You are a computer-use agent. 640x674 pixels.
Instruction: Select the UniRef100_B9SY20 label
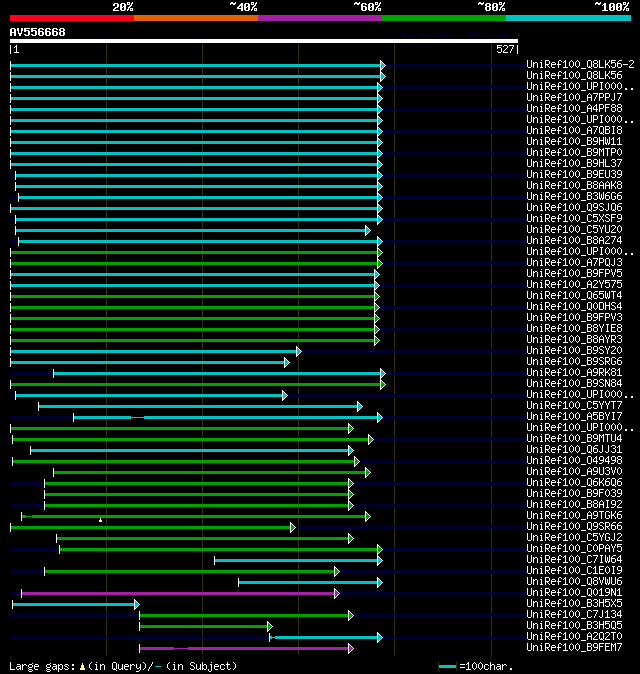pos(574,351)
